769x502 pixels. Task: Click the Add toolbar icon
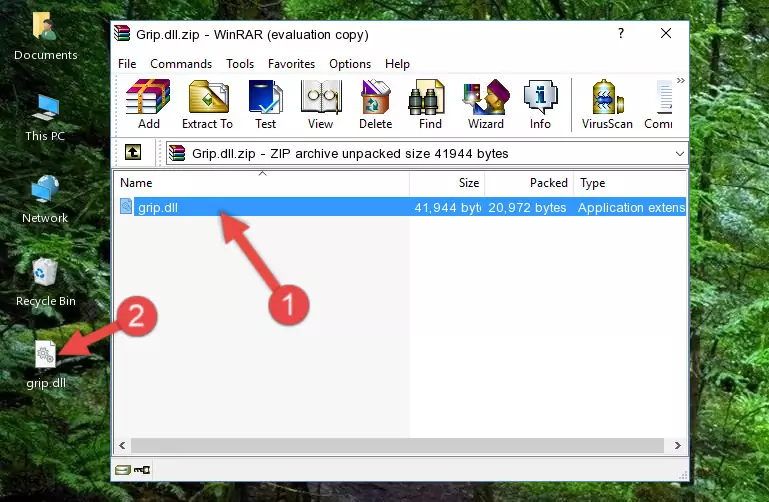coord(148,104)
